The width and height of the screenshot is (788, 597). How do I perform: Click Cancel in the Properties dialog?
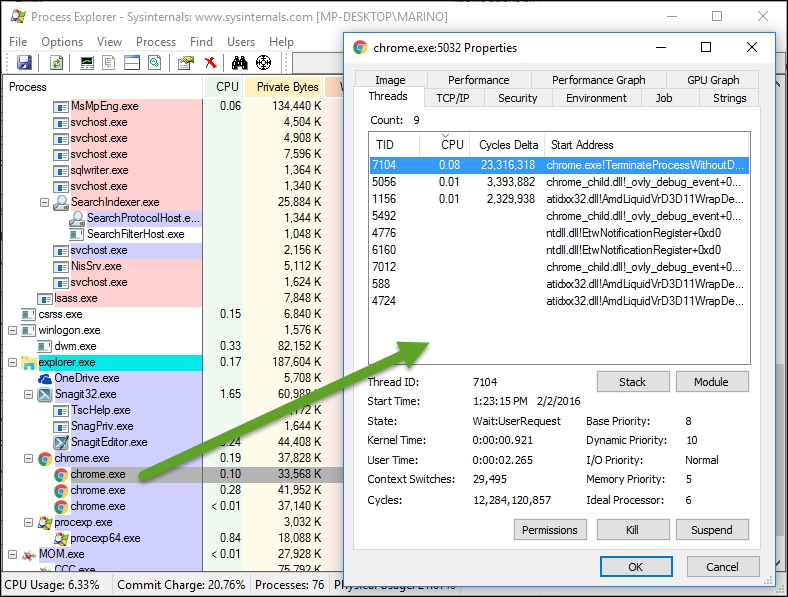coord(722,567)
